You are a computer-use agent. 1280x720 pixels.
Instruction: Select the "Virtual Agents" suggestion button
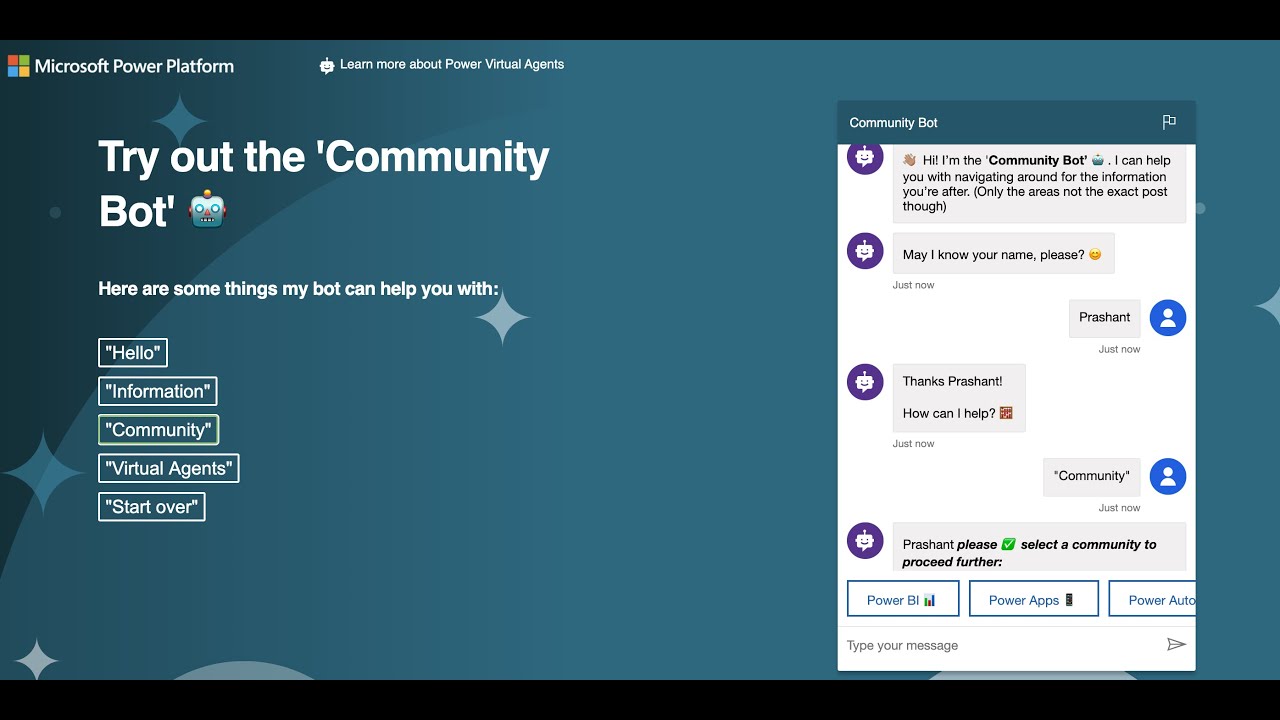[169, 468]
